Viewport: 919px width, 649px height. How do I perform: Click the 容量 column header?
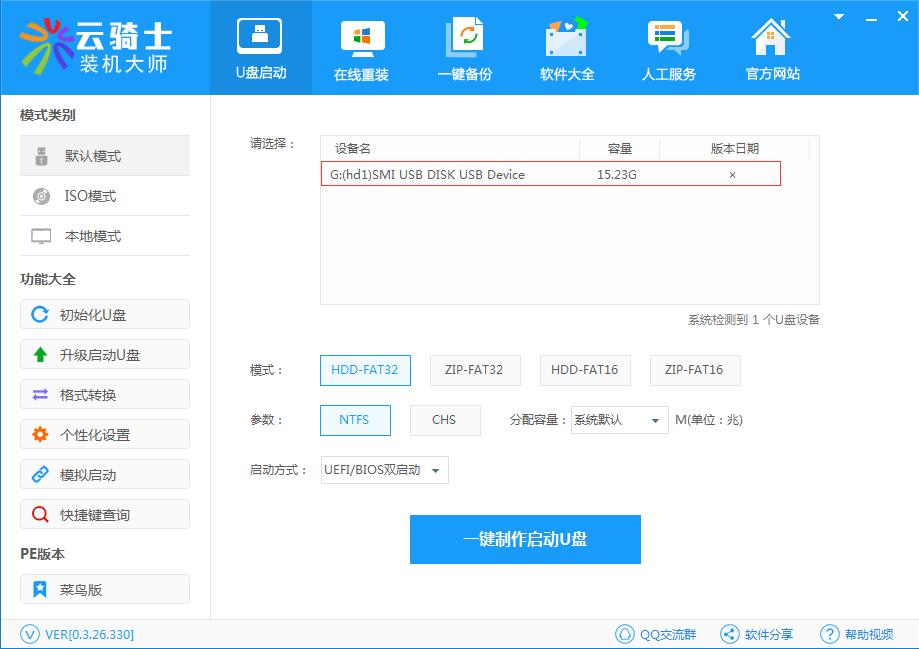coord(620,149)
